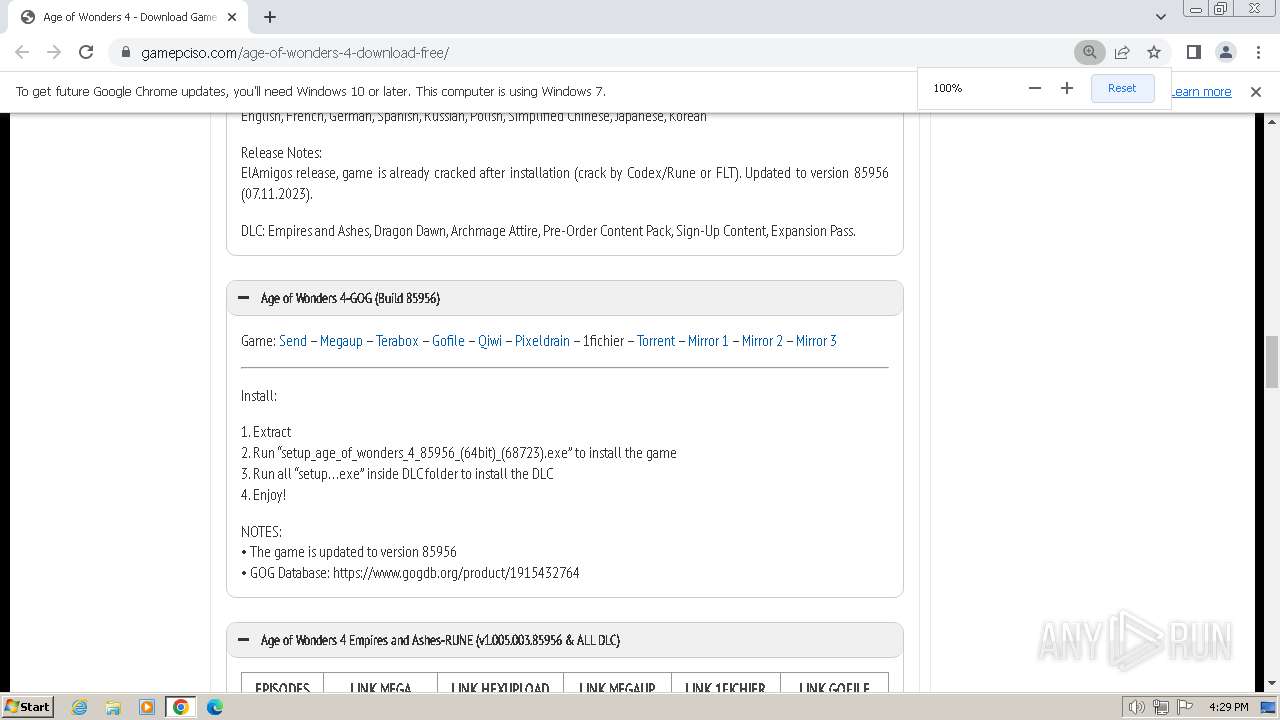Open the Mirror 3 link

click(x=816, y=341)
